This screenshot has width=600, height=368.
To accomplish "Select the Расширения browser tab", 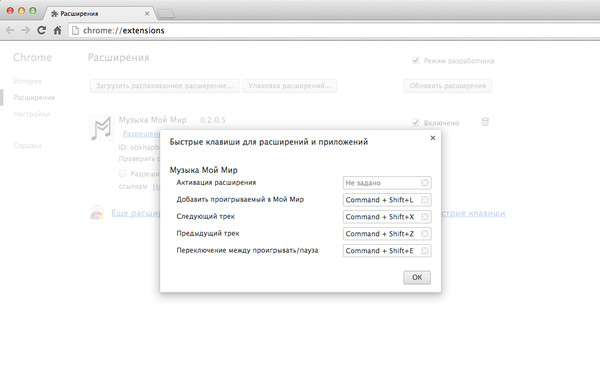I will (100, 13).
